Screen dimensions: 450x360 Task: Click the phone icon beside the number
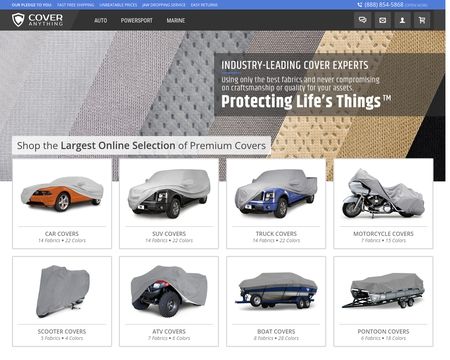click(360, 5)
